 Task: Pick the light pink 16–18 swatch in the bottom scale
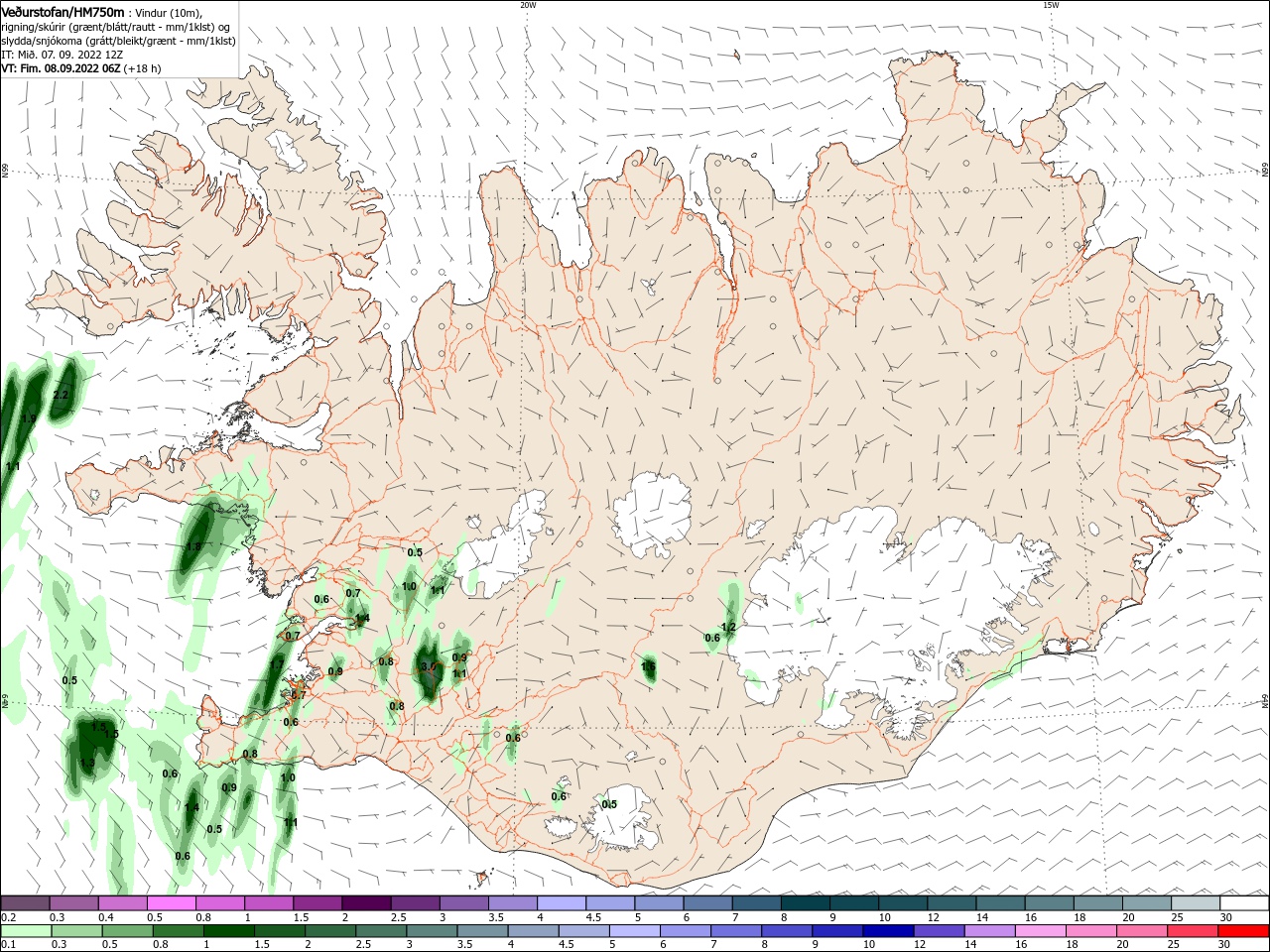click(1042, 931)
